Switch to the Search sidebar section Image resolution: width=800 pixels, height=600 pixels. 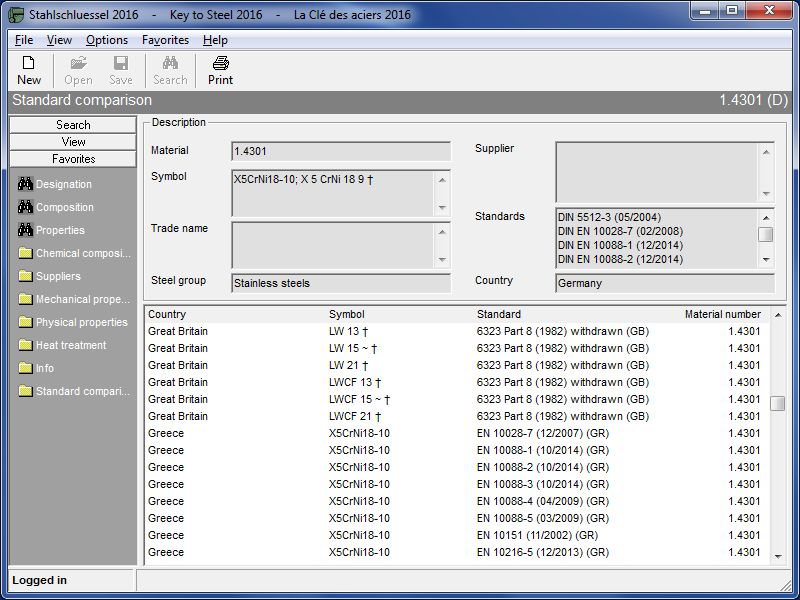point(73,125)
